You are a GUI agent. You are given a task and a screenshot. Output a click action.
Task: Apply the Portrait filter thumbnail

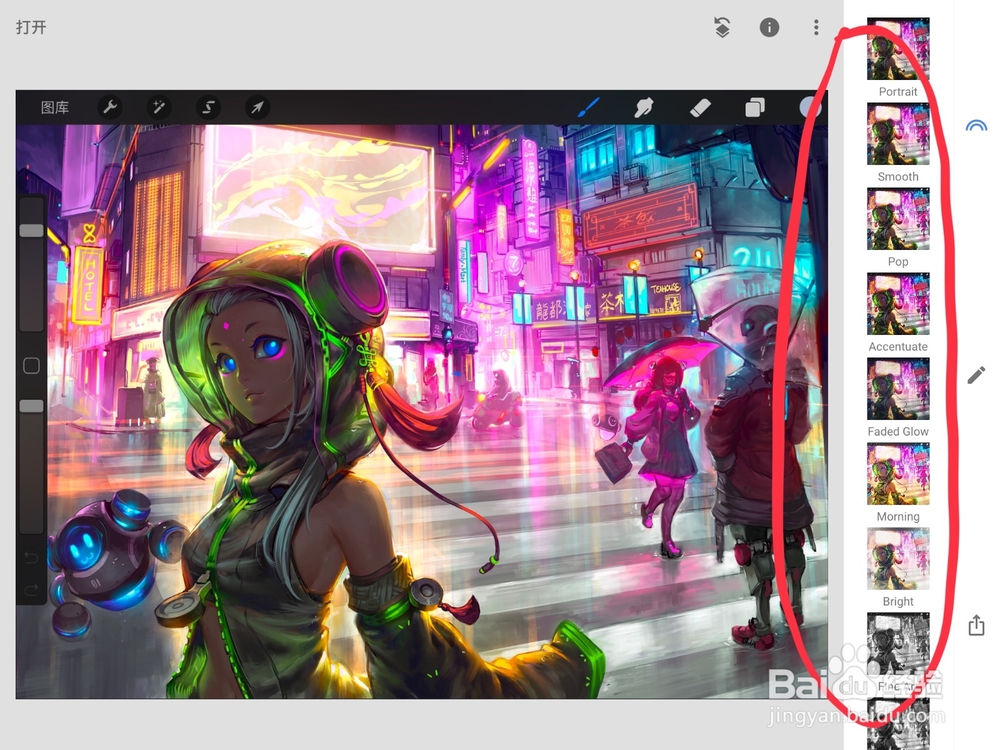tap(898, 49)
